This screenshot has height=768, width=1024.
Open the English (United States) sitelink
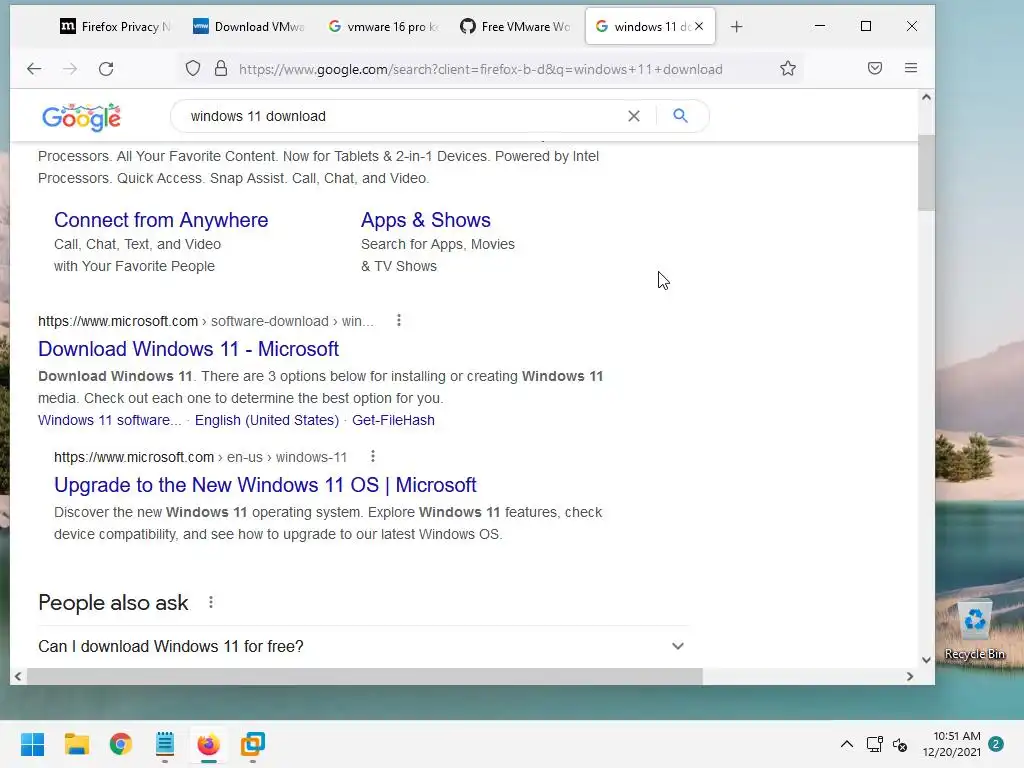point(266,420)
